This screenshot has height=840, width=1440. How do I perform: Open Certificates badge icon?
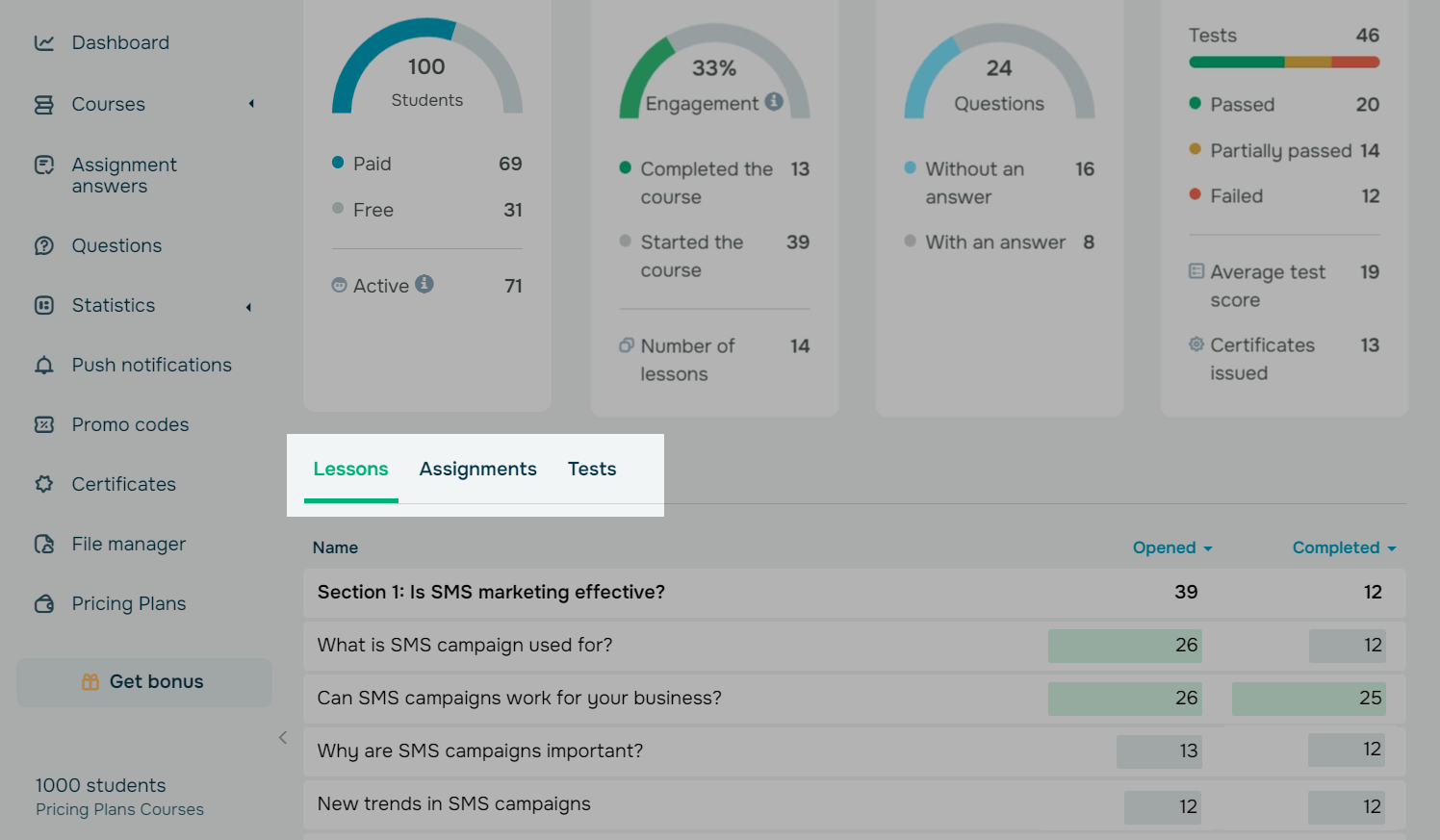point(44,485)
